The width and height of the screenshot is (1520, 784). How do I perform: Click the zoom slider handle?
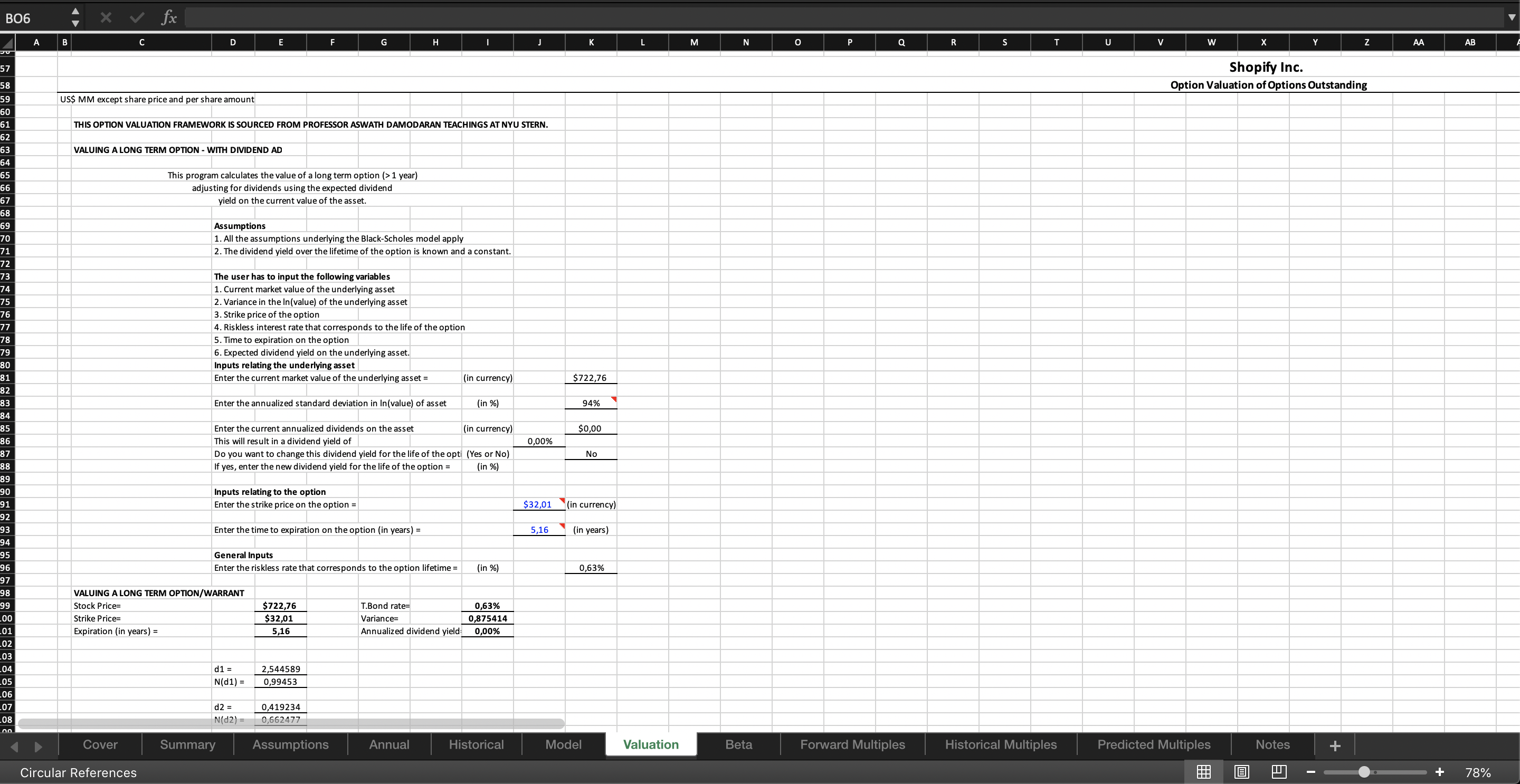(x=1364, y=772)
